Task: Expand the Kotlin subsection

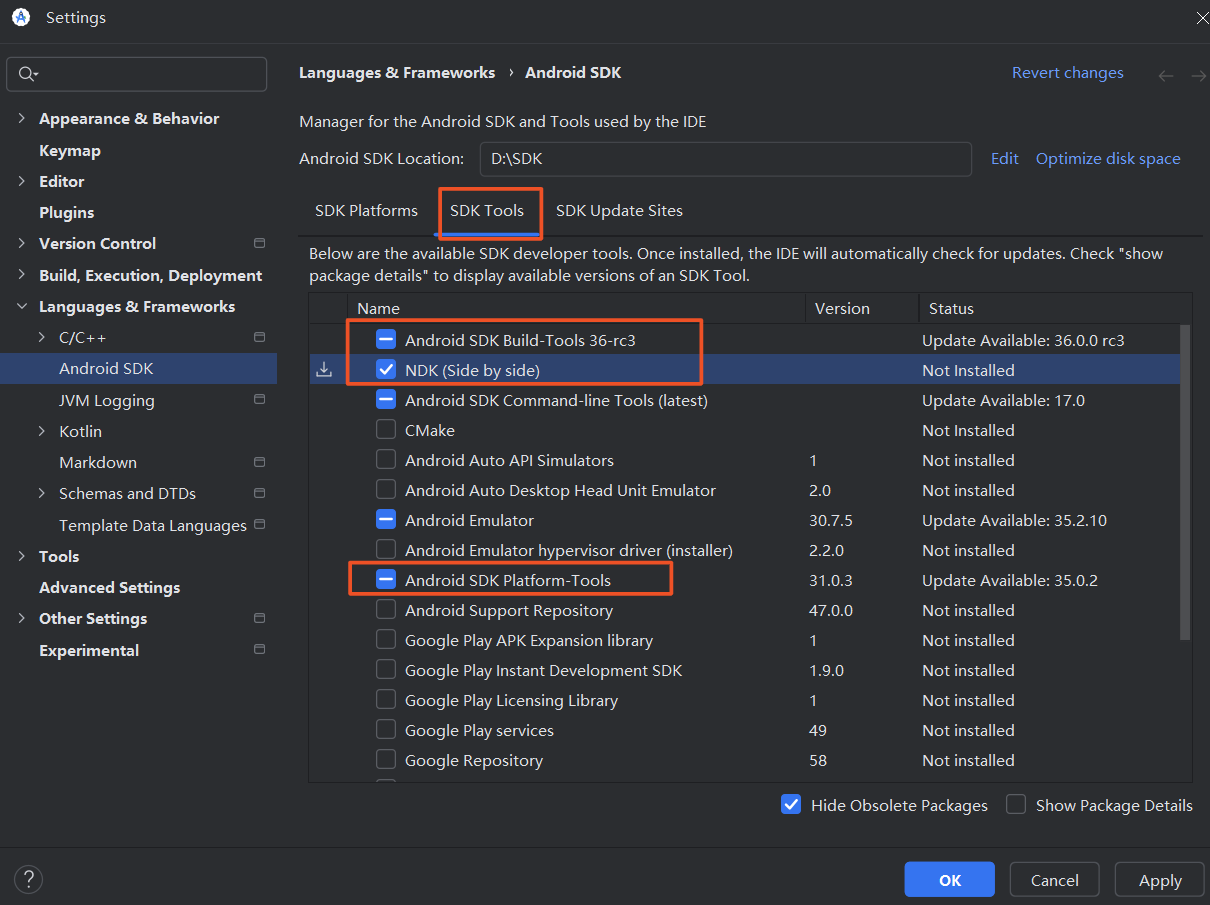Action: [42, 431]
